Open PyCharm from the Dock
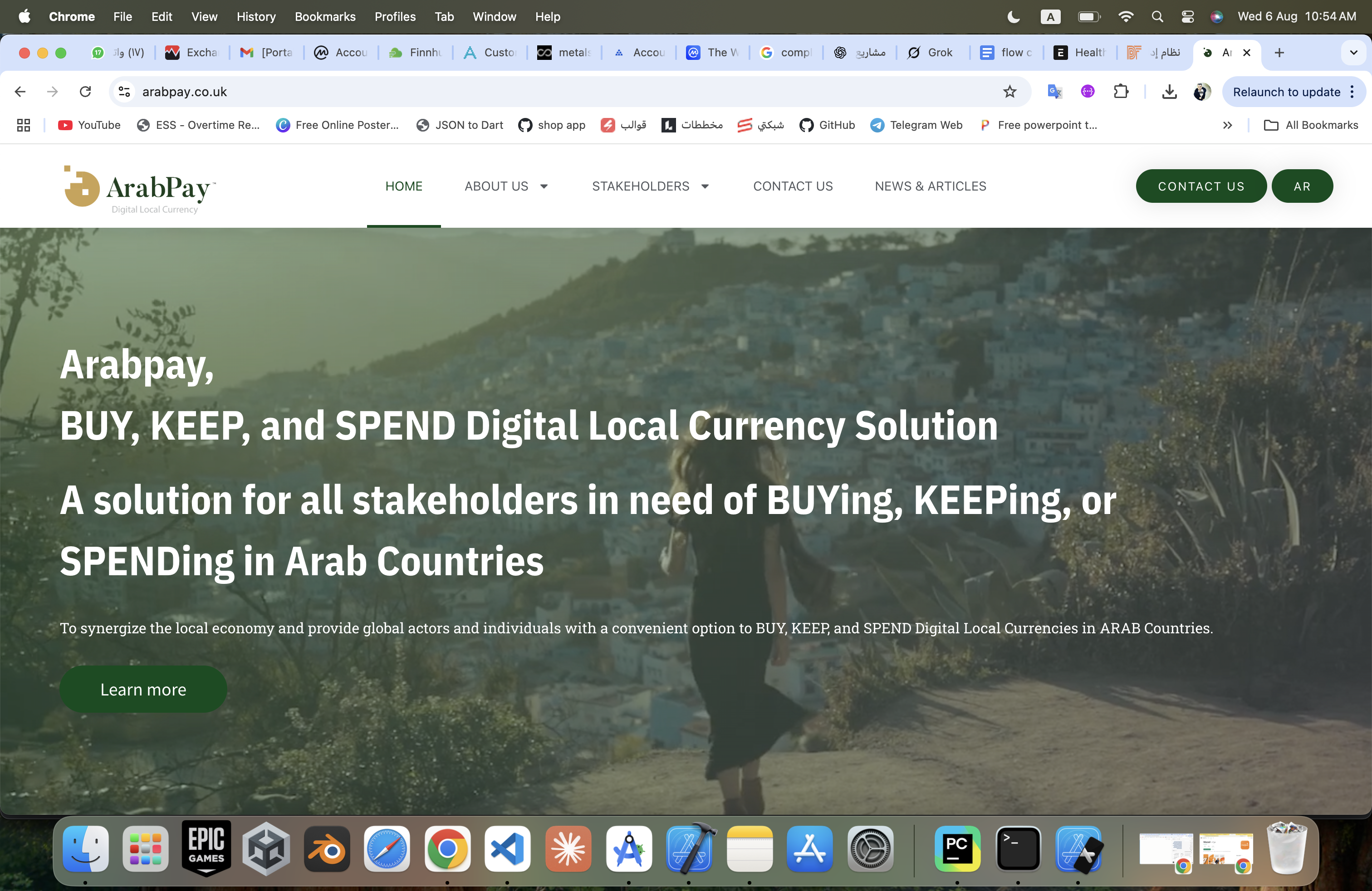 (x=957, y=848)
